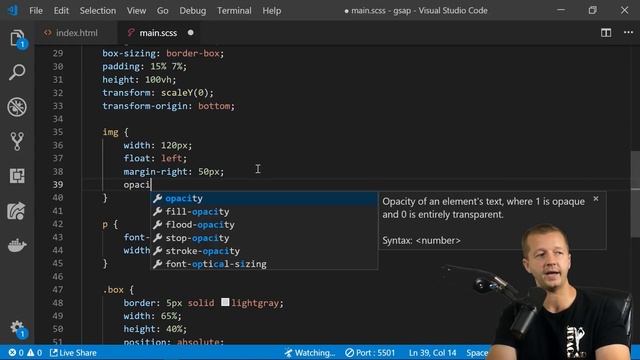Click Ln 39, Col 14 cursor position
This screenshot has height=360, width=640.
(x=433, y=353)
